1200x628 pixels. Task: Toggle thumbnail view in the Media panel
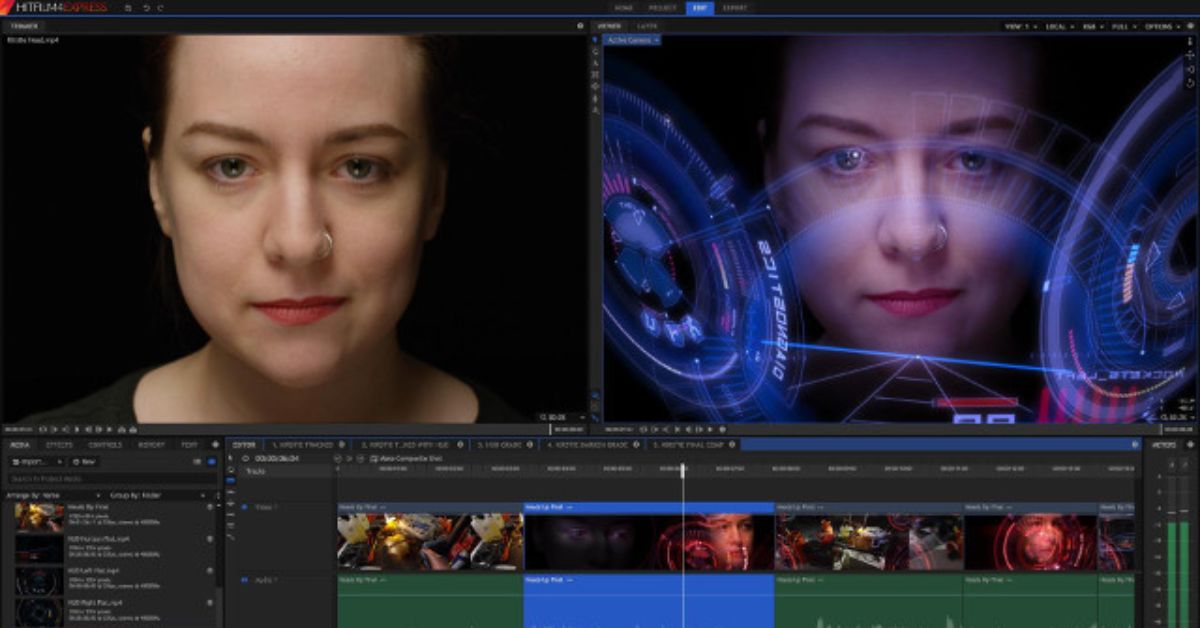[x=211, y=461]
